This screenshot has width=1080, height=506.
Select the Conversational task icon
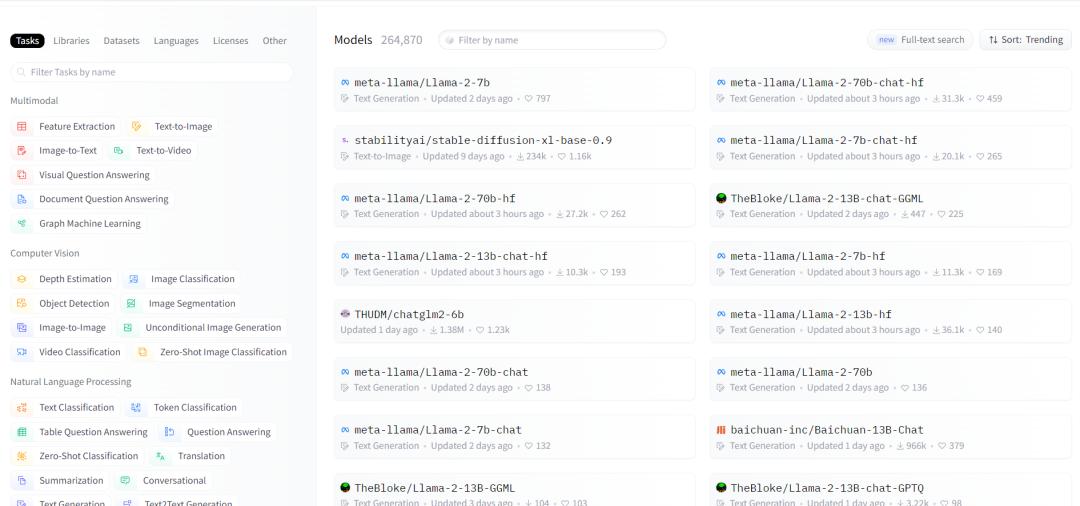tap(125, 481)
